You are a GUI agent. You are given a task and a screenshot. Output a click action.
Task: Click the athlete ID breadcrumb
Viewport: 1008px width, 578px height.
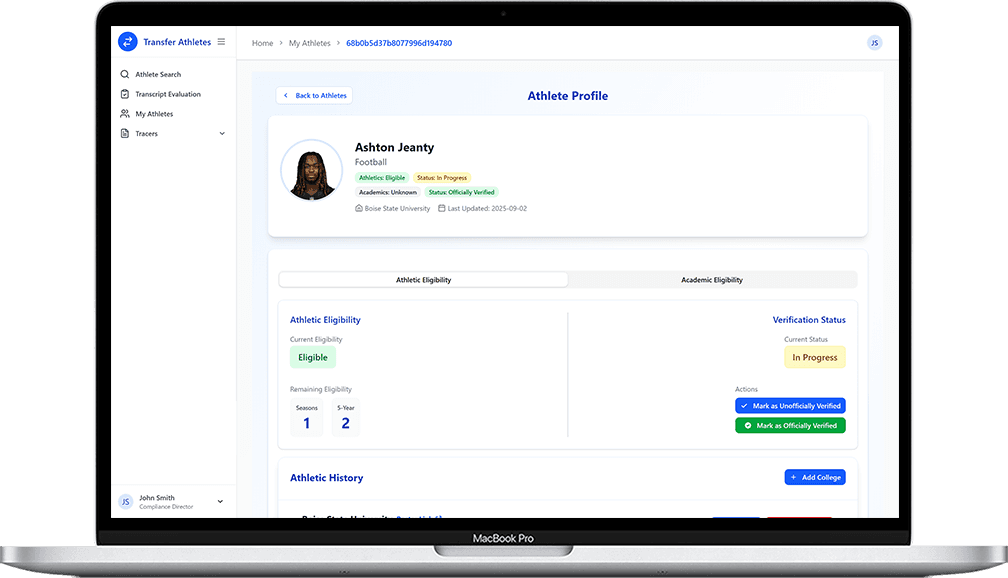(399, 43)
